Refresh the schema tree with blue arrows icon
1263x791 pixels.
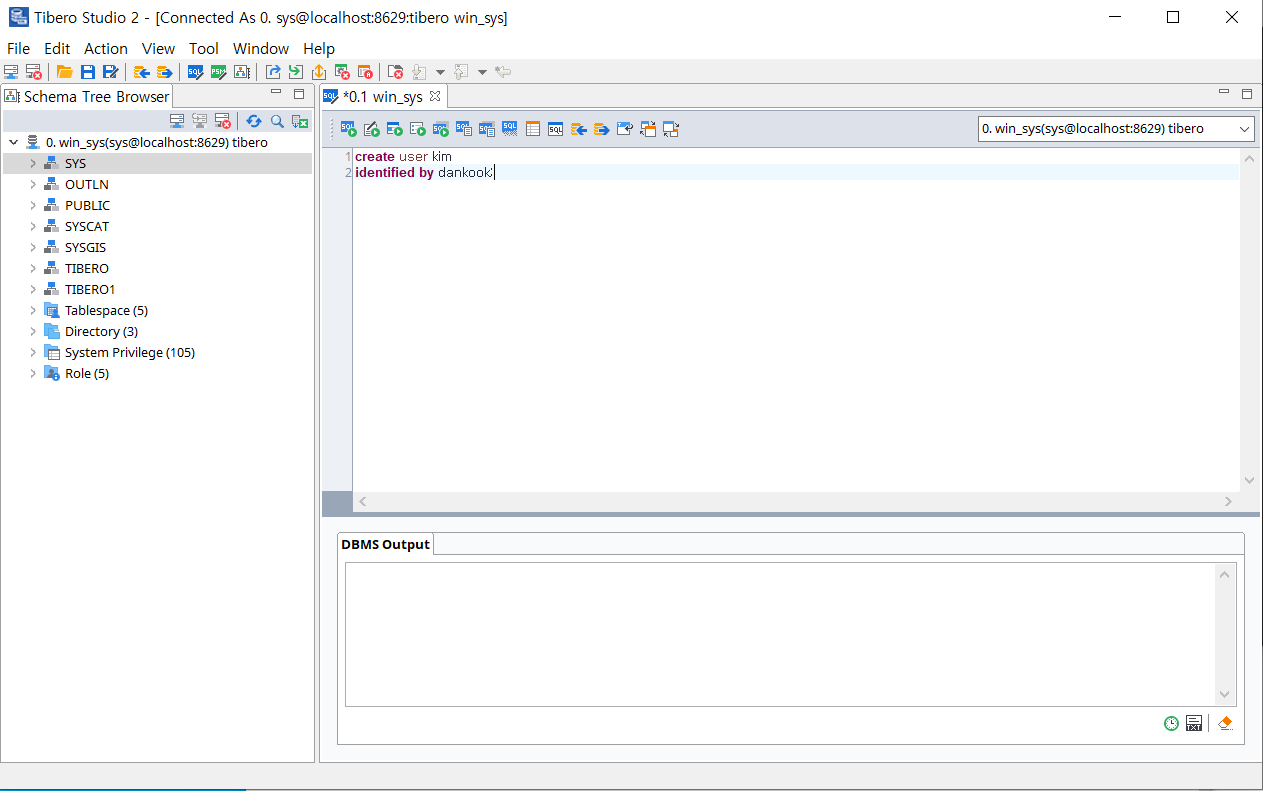pyautogui.click(x=254, y=121)
